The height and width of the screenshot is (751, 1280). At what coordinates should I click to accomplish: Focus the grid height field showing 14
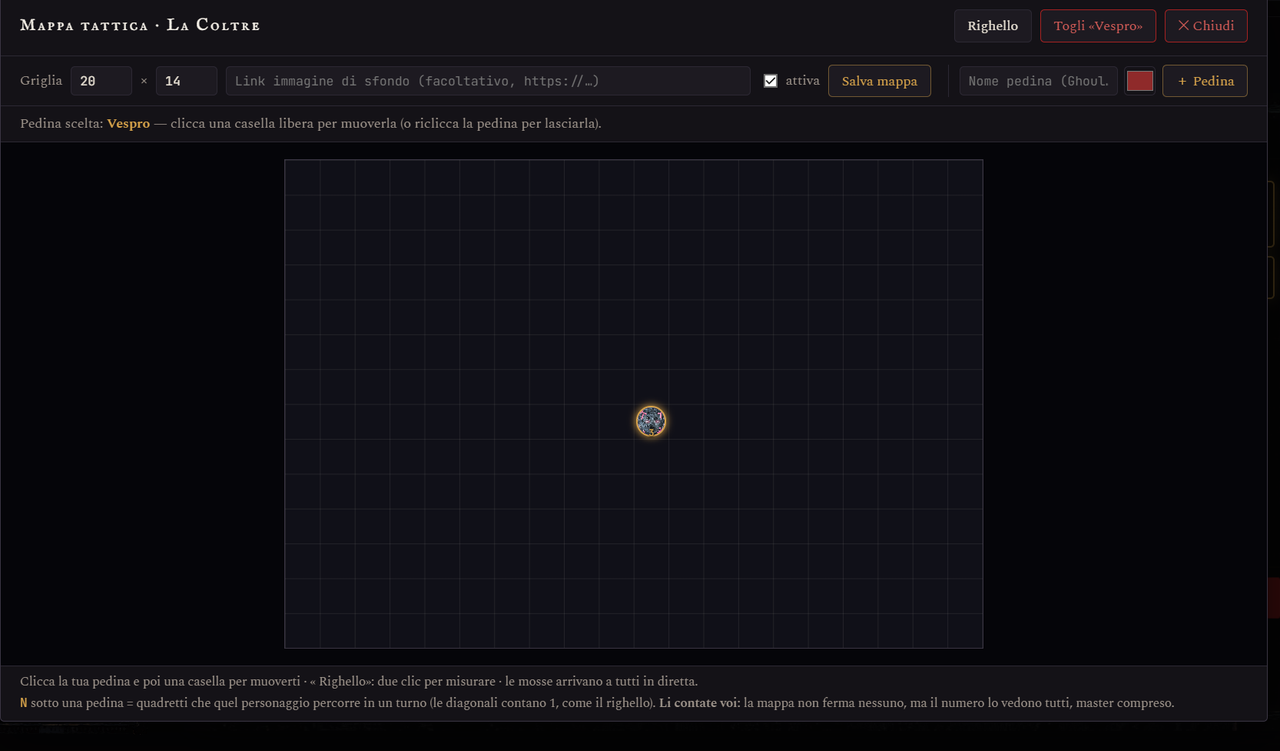coord(186,81)
